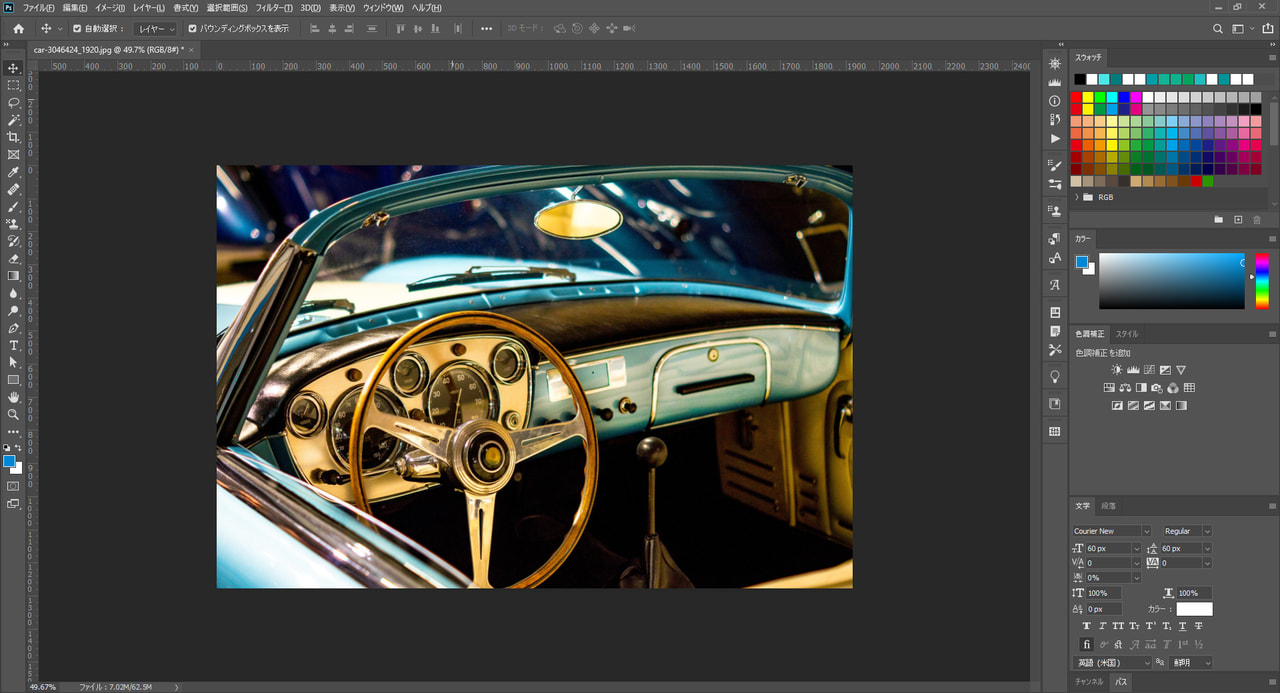Switch to the スタイル tab

[1126, 334]
